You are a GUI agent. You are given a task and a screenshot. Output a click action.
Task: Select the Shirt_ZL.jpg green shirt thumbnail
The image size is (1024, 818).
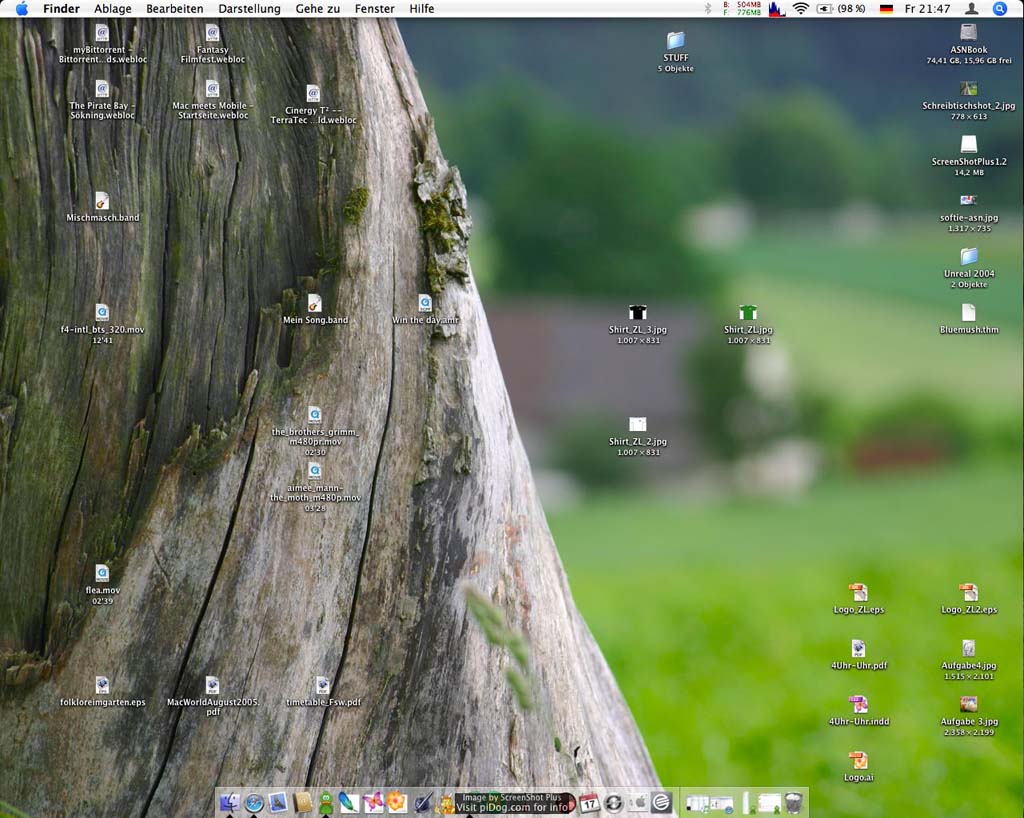748,313
